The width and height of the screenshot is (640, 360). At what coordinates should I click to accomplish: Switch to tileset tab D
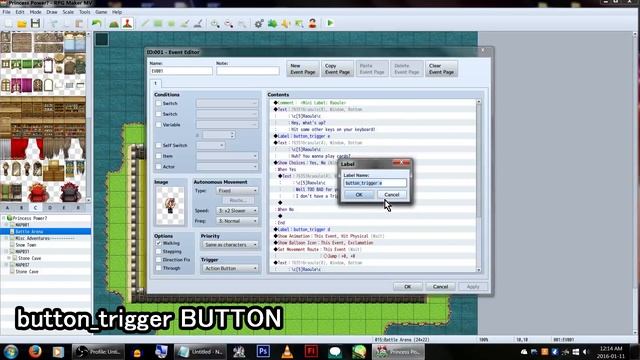[x=50, y=208]
